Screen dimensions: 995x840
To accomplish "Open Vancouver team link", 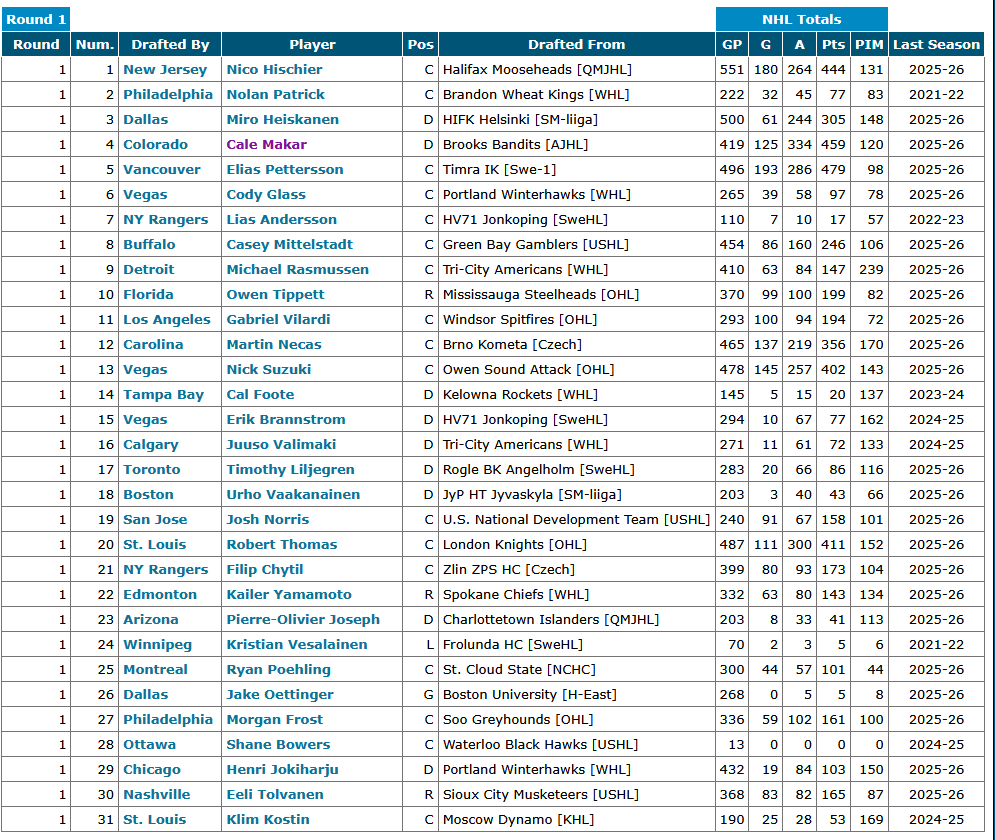I will point(162,169).
